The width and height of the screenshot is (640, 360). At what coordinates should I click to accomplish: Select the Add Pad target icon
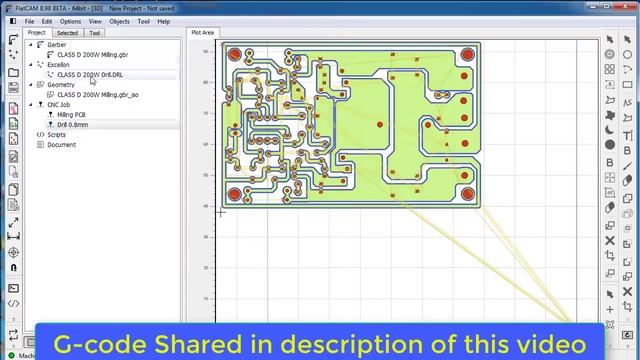(x=609, y=54)
